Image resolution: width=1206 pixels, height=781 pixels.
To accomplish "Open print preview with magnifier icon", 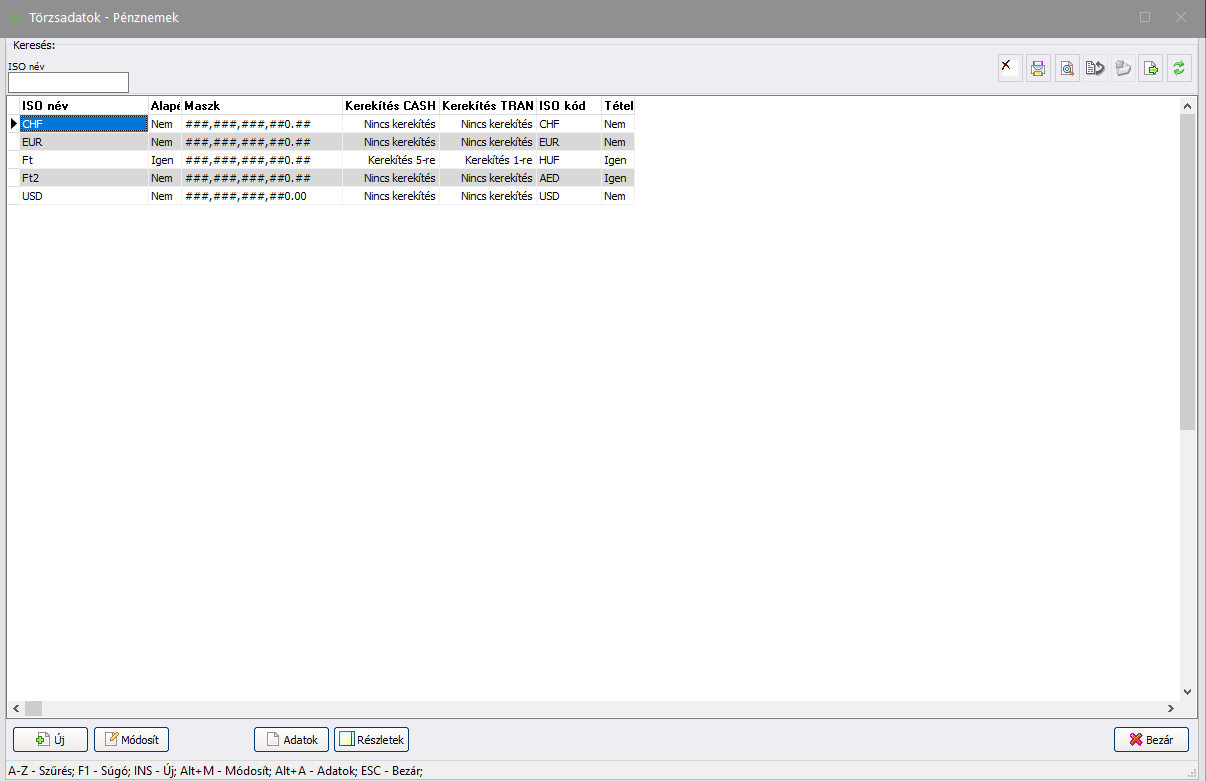I will tap(1066, 68).
